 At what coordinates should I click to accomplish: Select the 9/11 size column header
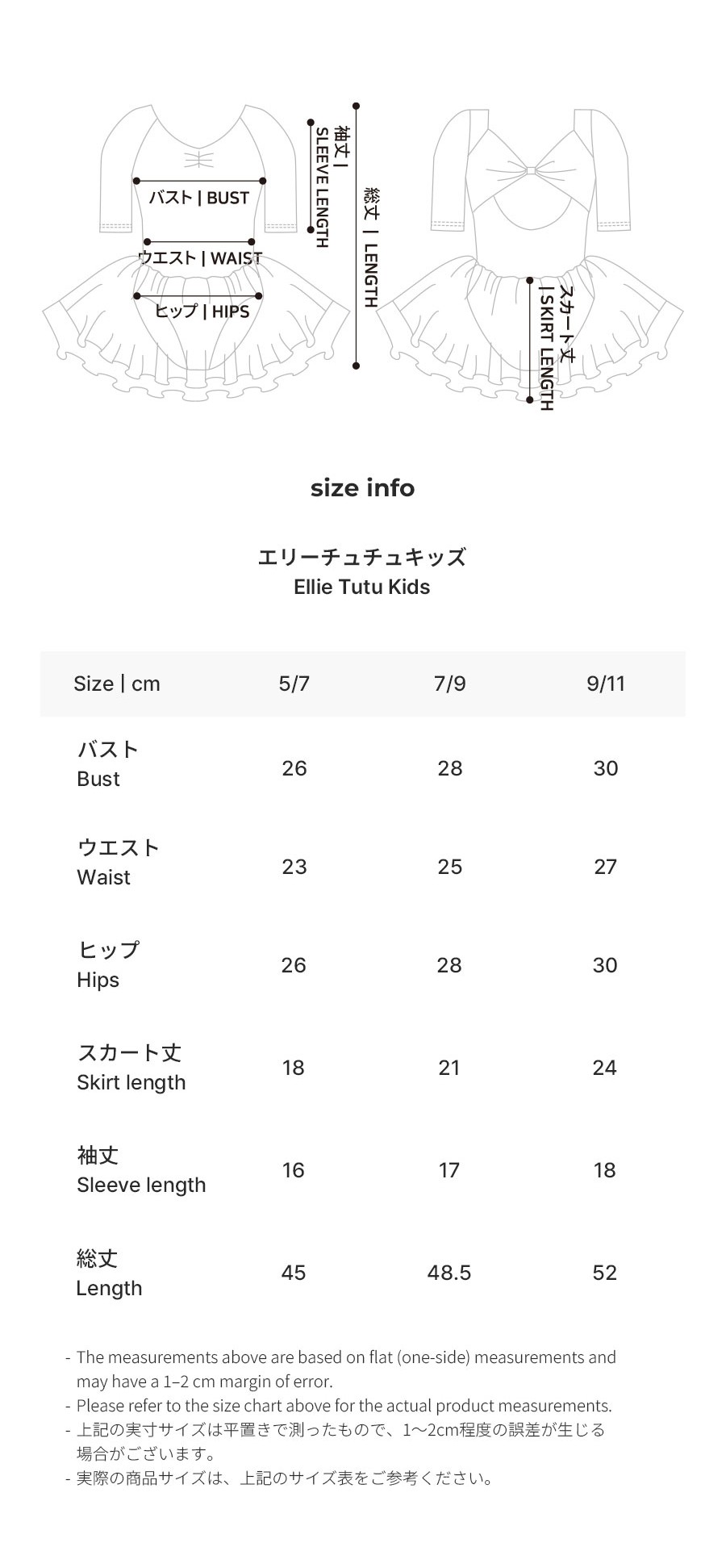pyautogui.click(x=606, y=684)
